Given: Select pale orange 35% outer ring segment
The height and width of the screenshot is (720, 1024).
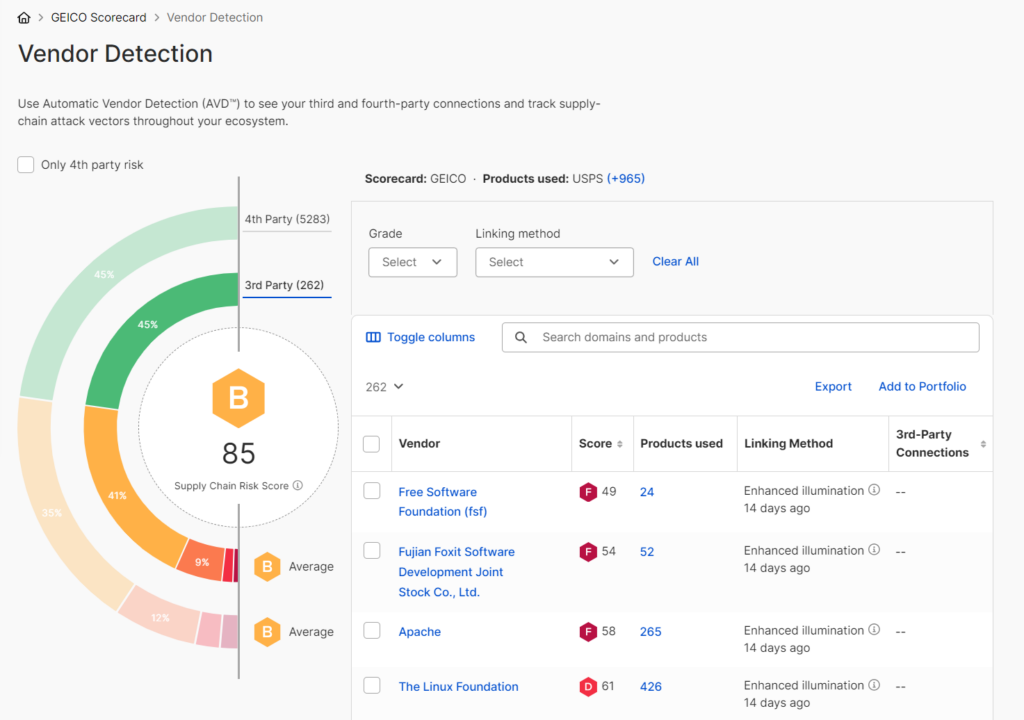Looking at the screenshot, I should tap(52, 513).
